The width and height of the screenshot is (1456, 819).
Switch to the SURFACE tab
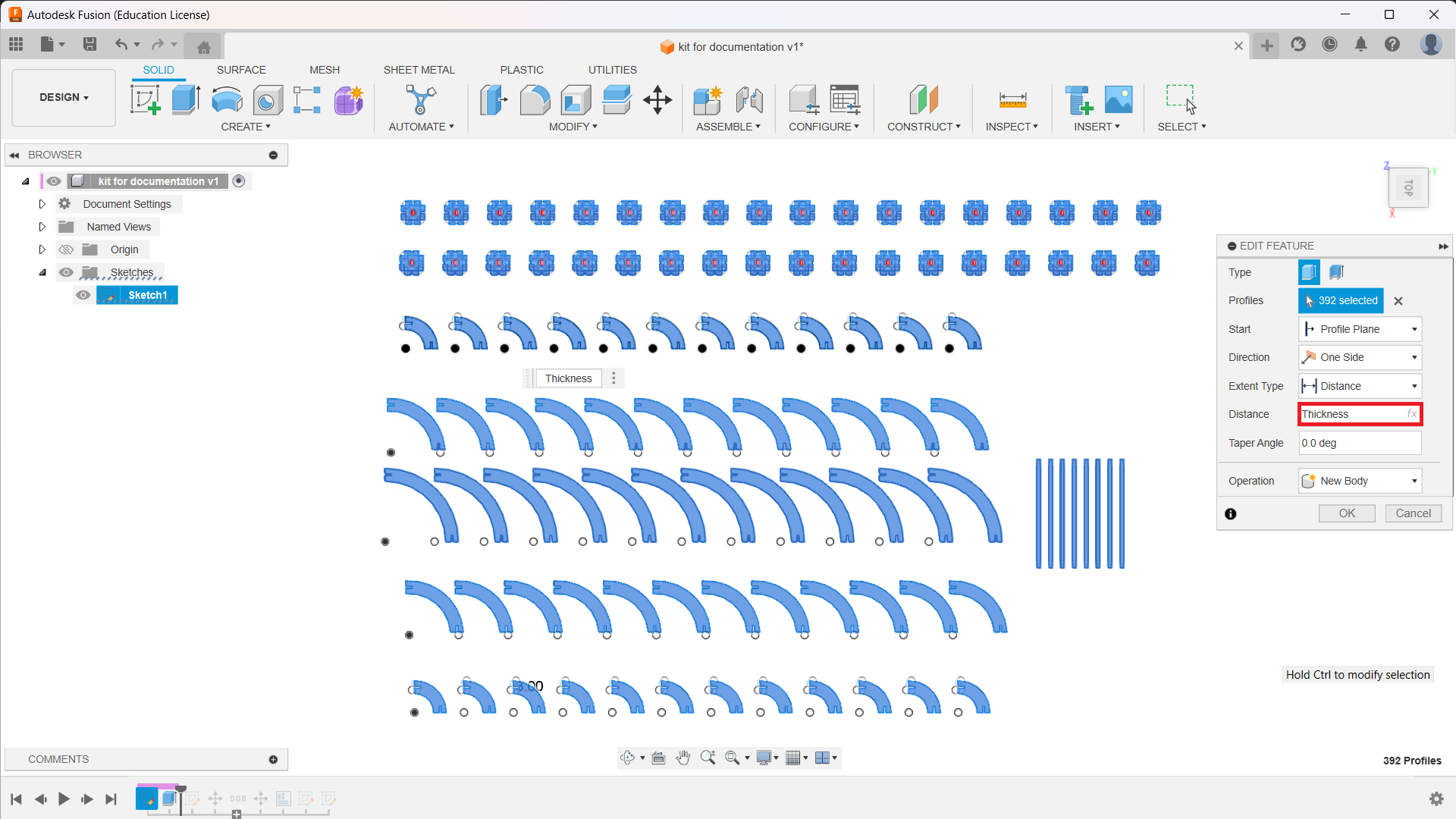pyautogui.click(x=241, y=70)
